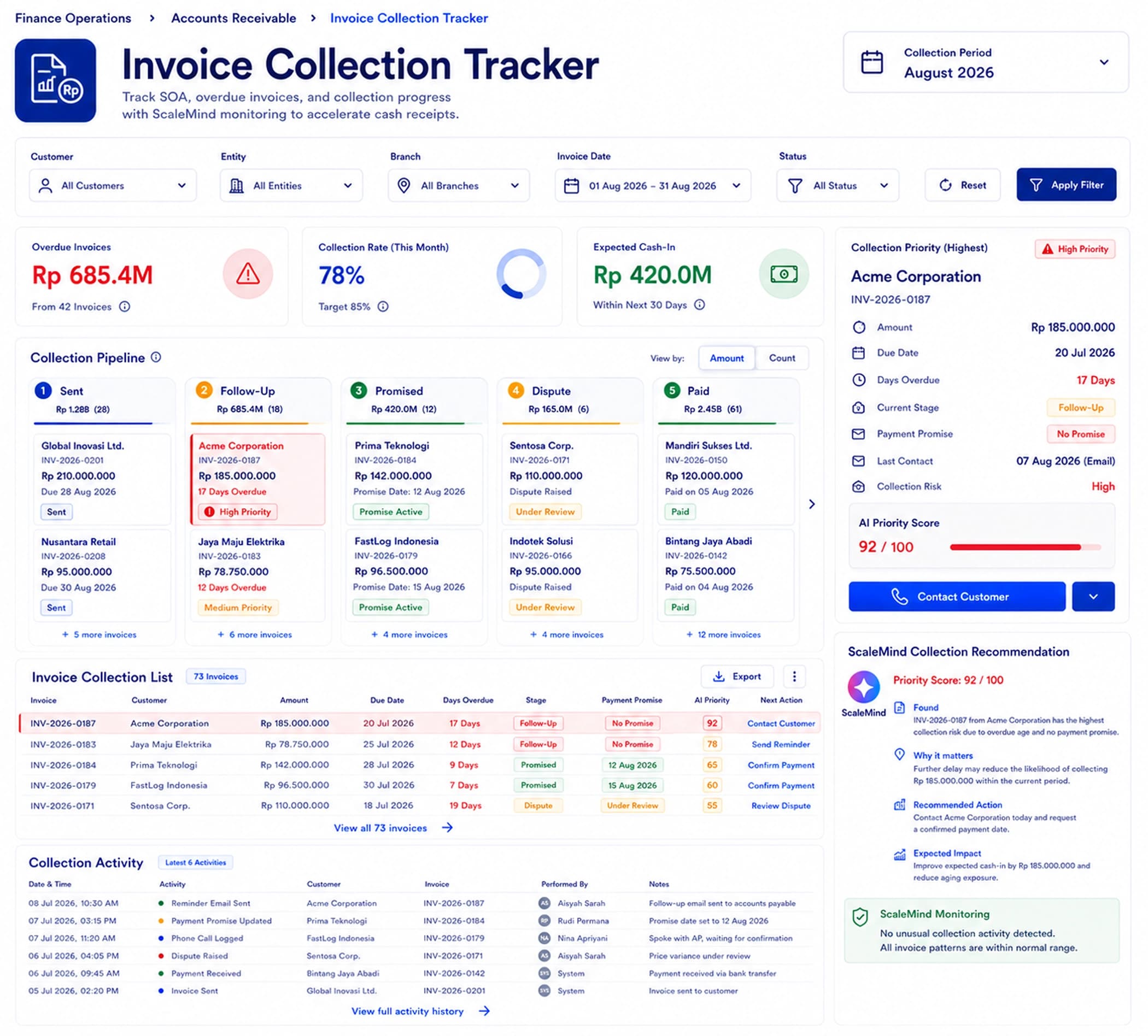Expand 4 more invoices under Promised
1148x1036 pixels.
point(410,635)
